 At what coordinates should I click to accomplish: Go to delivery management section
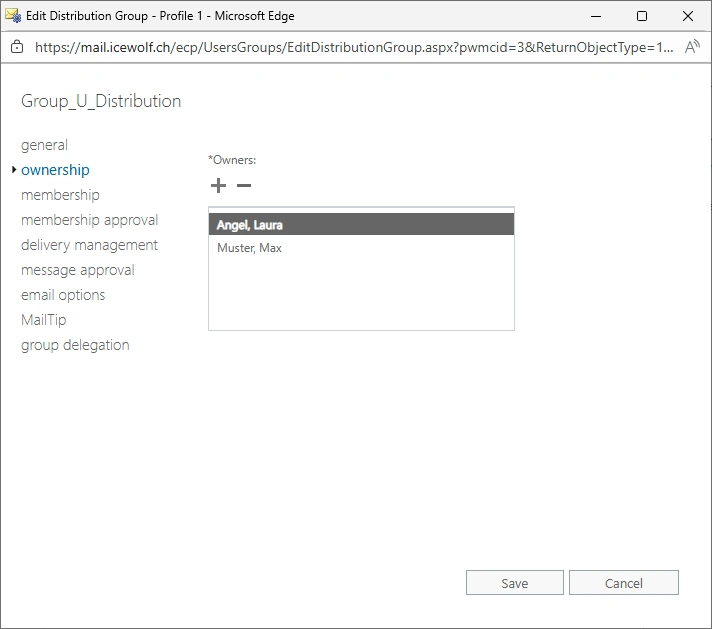(x=89, y=245)
